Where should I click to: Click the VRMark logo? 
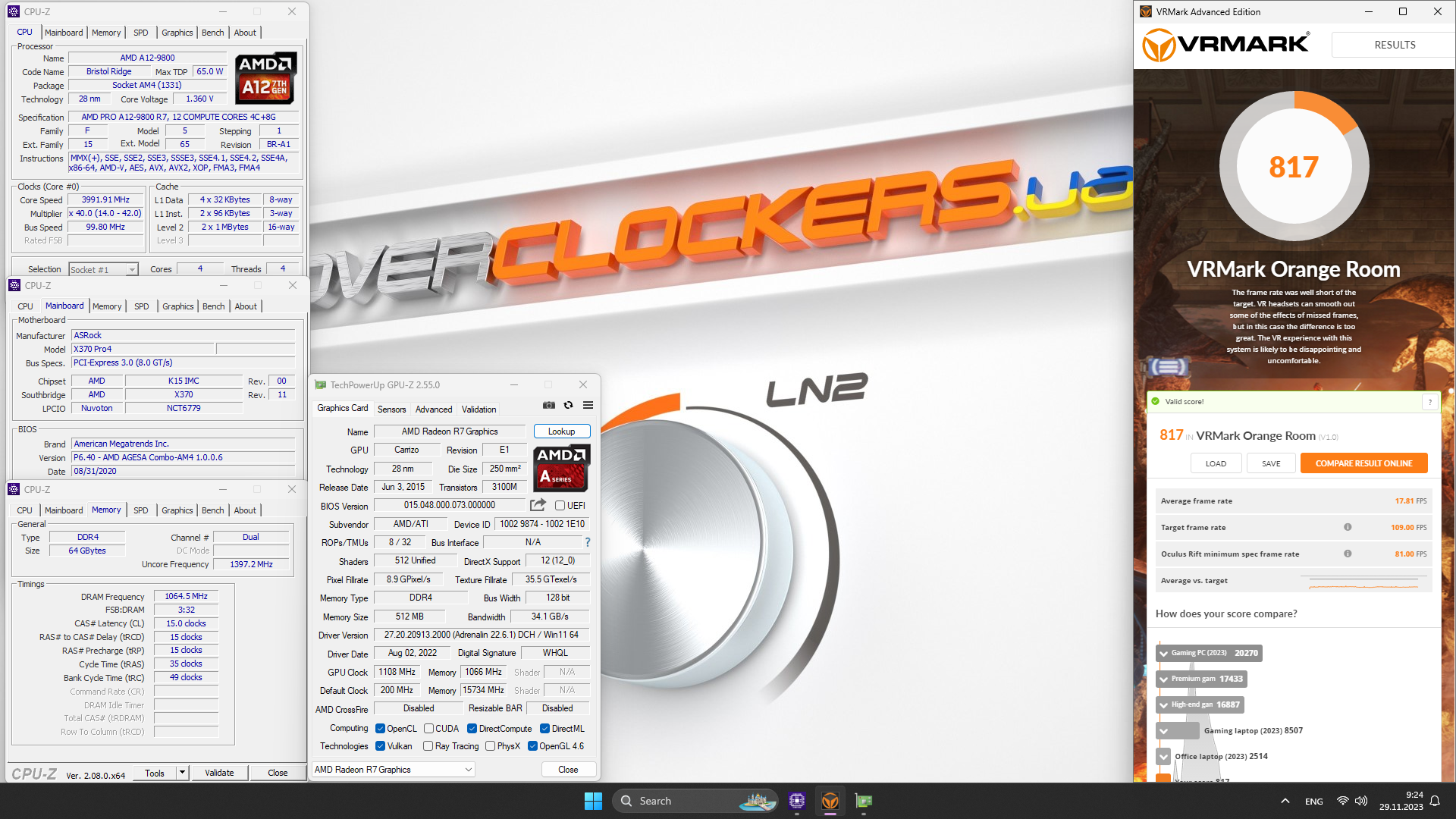1226,45
